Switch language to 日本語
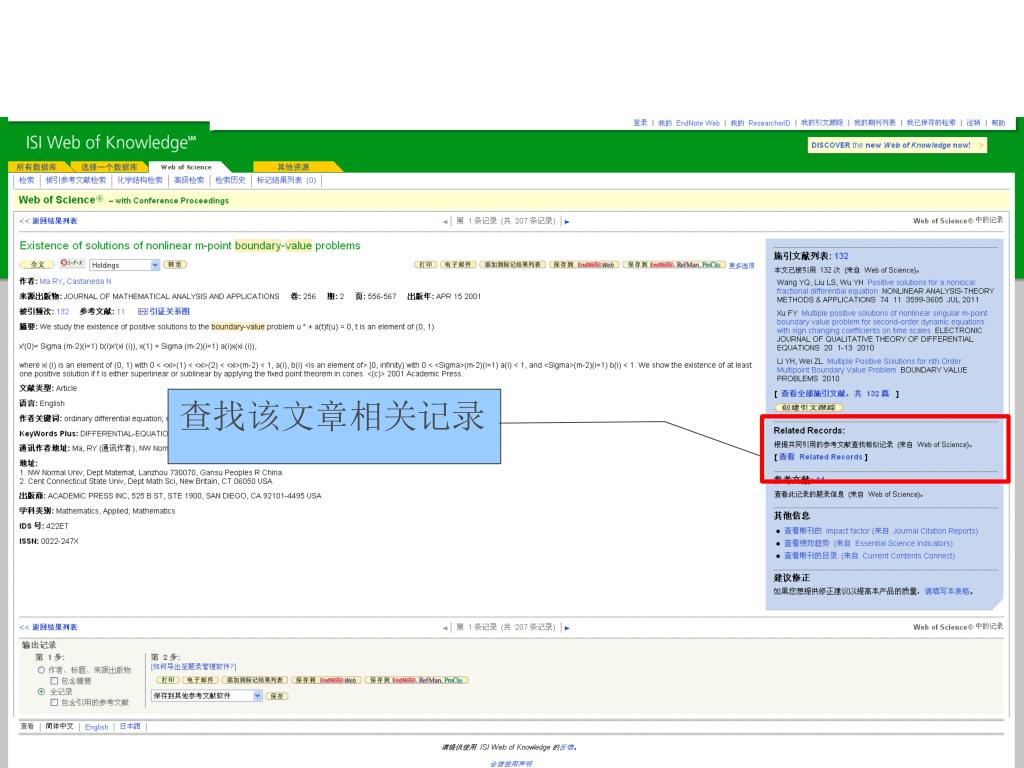The height and width of the screenshot is (768, 1024). (130, 726)
